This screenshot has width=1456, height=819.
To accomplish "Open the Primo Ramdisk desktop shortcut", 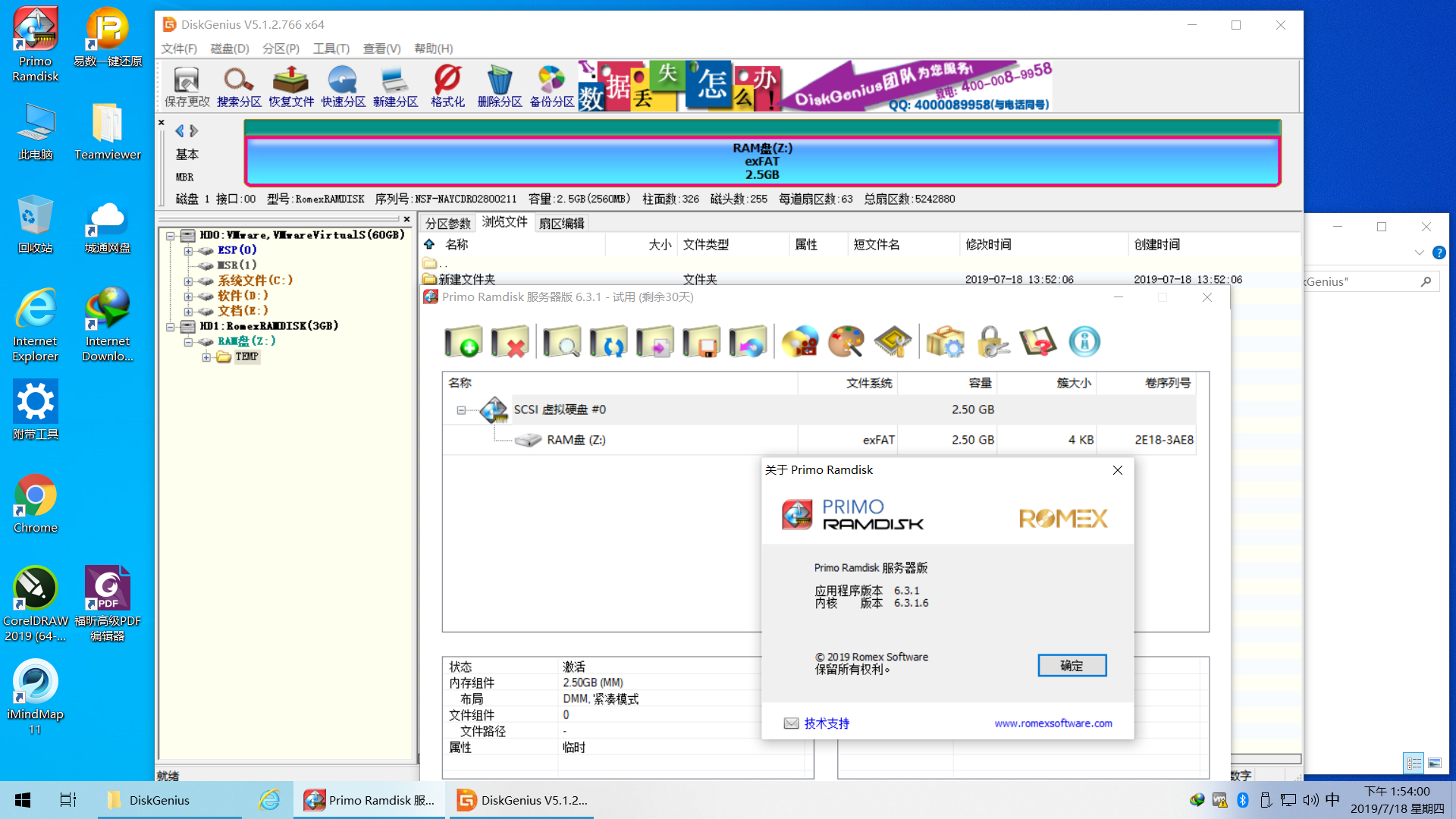I will pos(35,45).
